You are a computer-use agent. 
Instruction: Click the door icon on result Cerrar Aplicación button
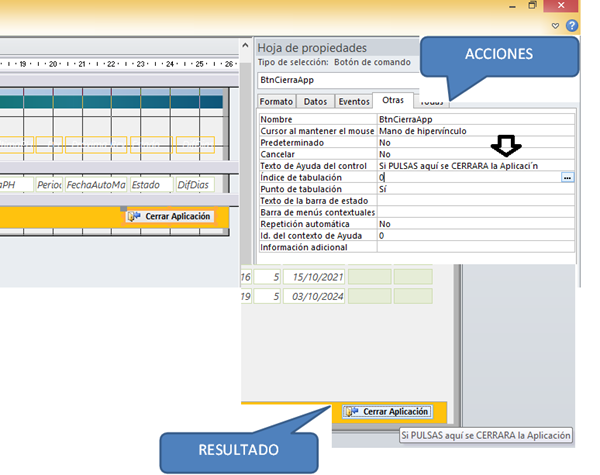(x=351, y=411)
